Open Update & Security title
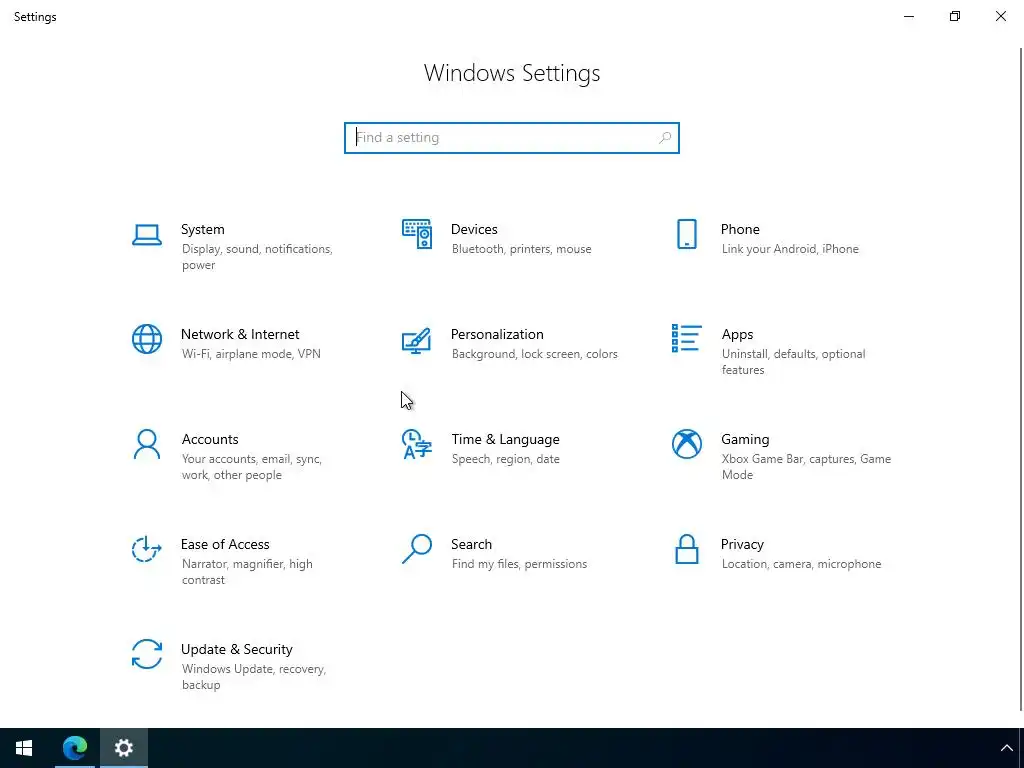1024x768 pixels. [x=236, y=650]
